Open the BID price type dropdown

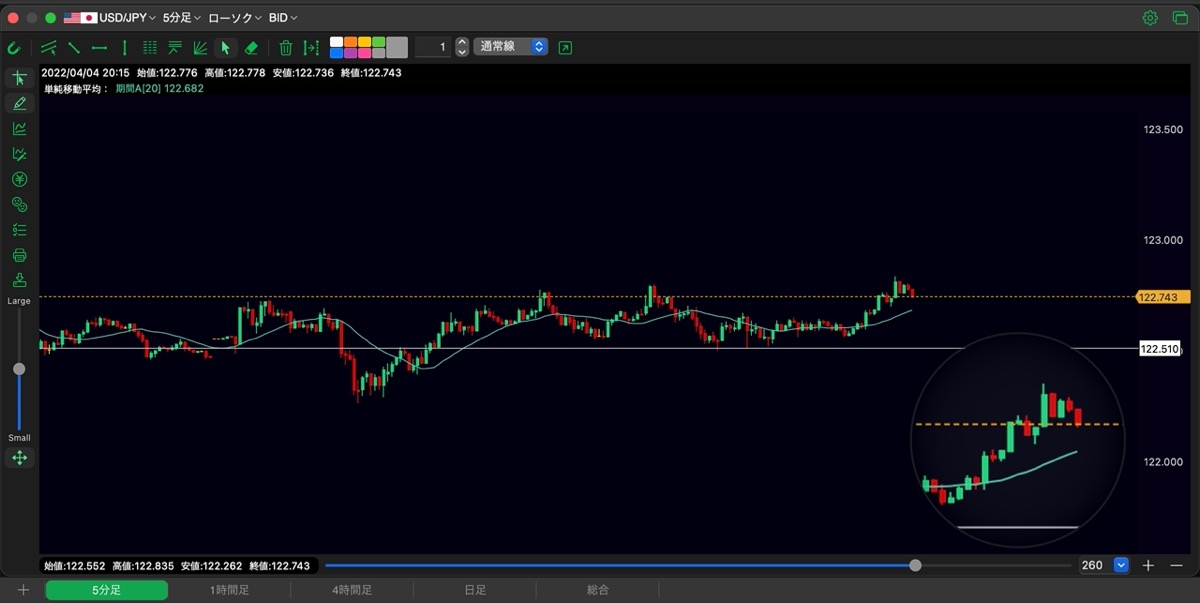[x=283, y=18]
